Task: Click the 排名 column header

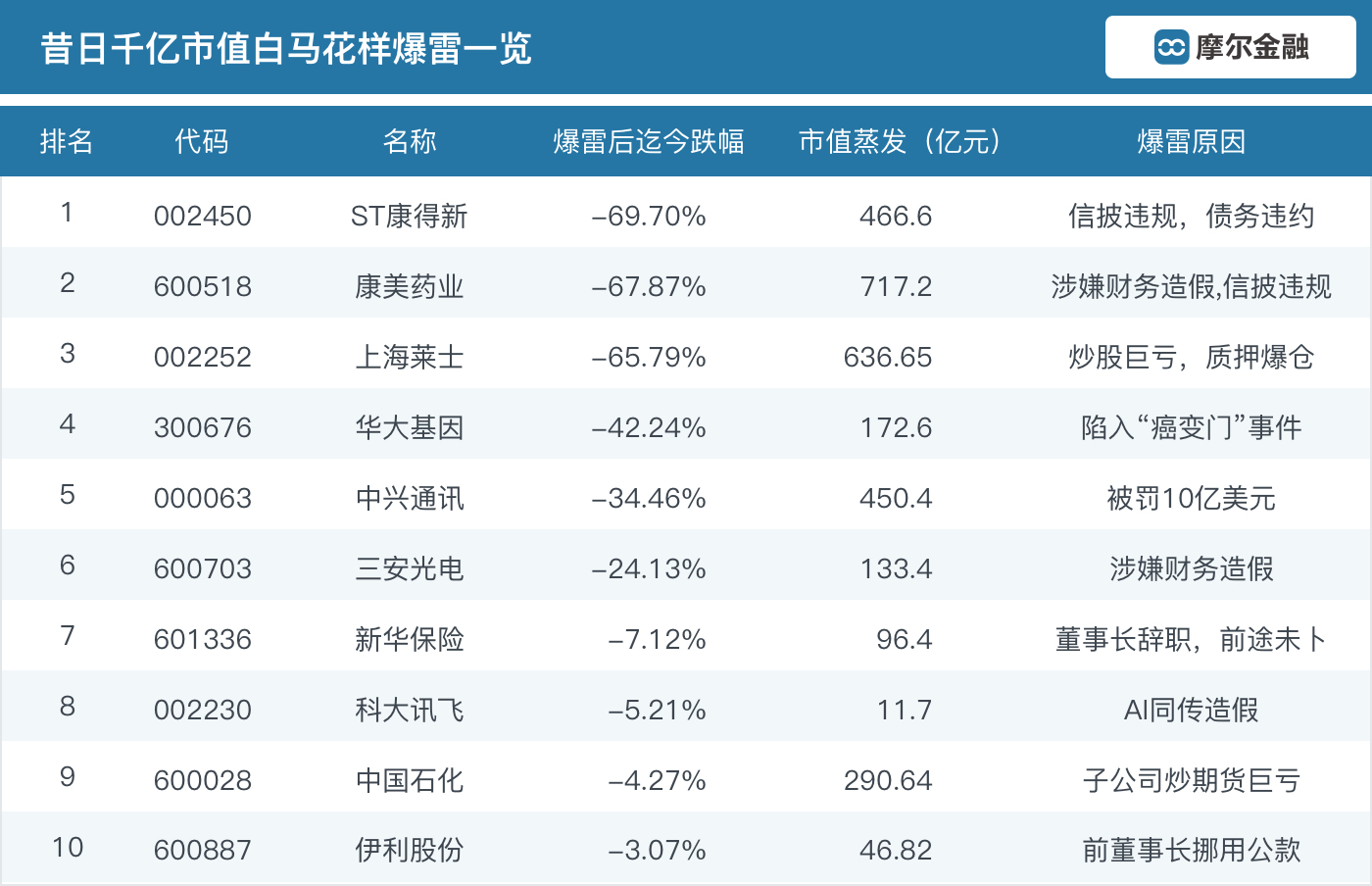Action: [67, 142]
